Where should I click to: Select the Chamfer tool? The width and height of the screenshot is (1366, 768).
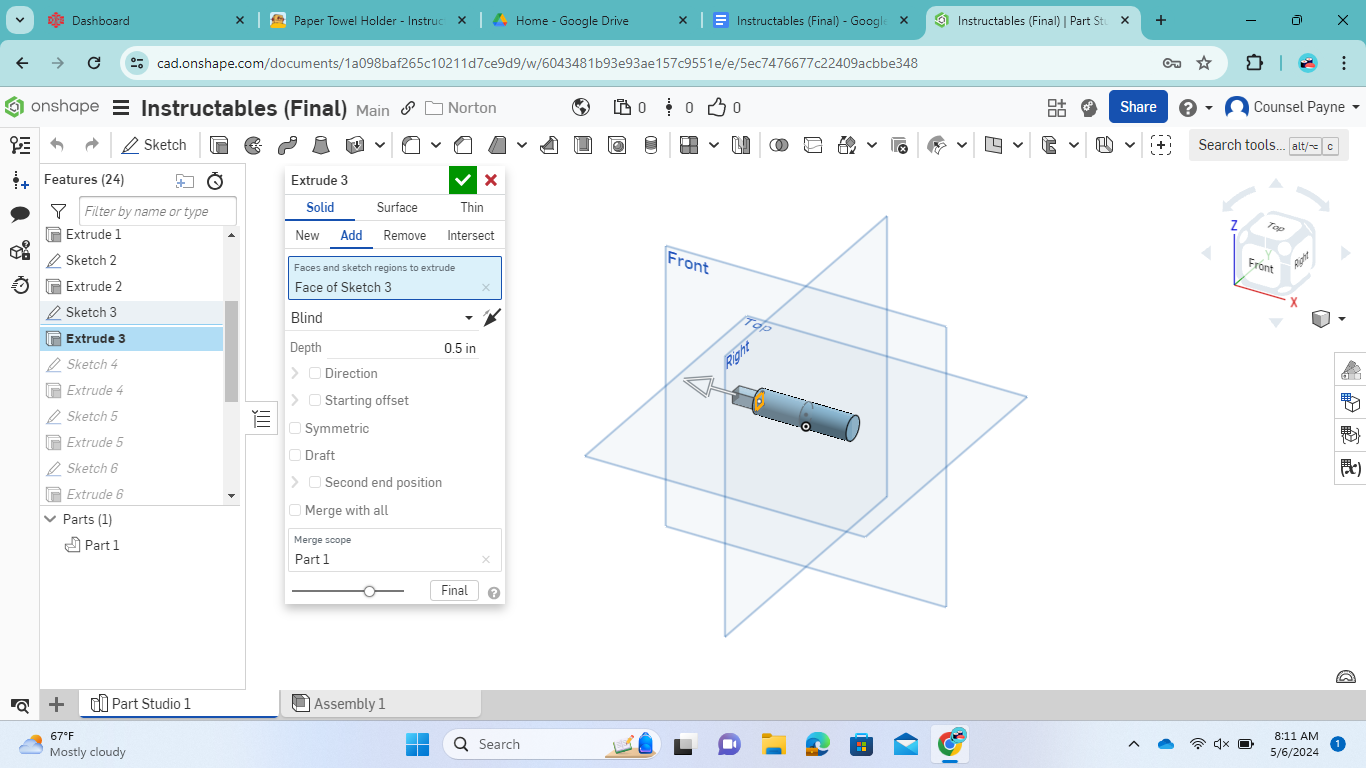coord(463,145)
